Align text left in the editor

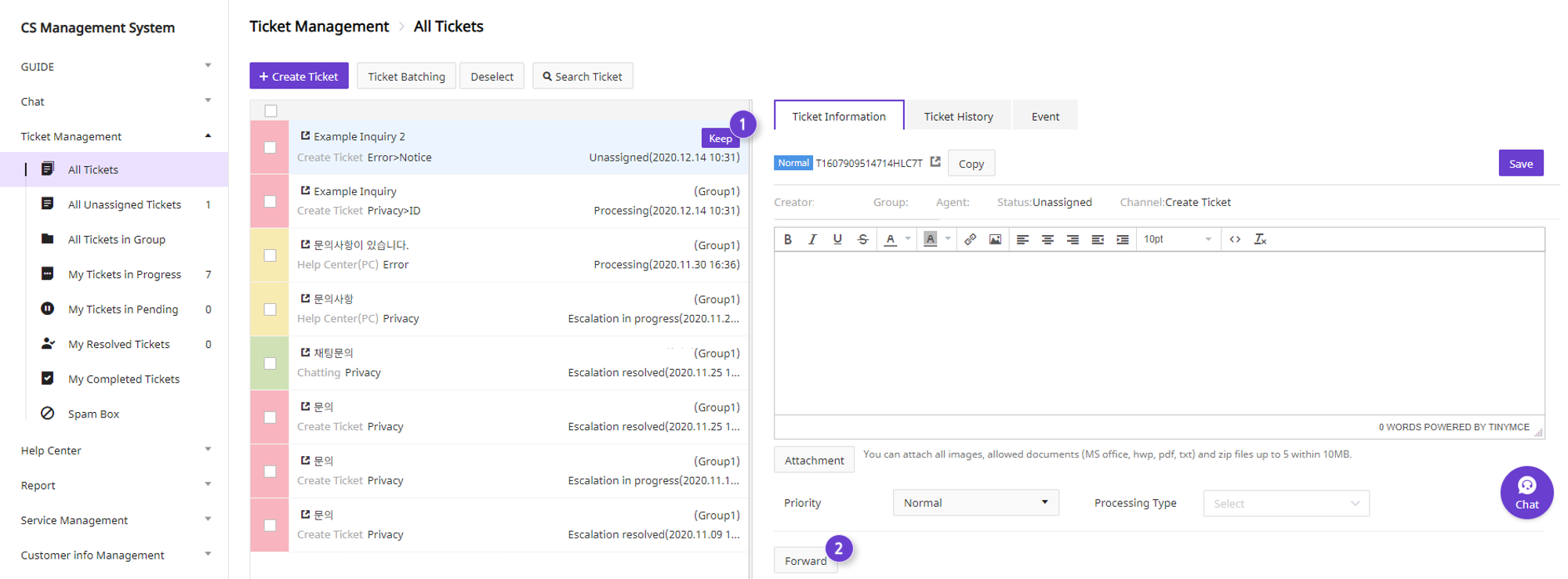[x=1022, y=239]
